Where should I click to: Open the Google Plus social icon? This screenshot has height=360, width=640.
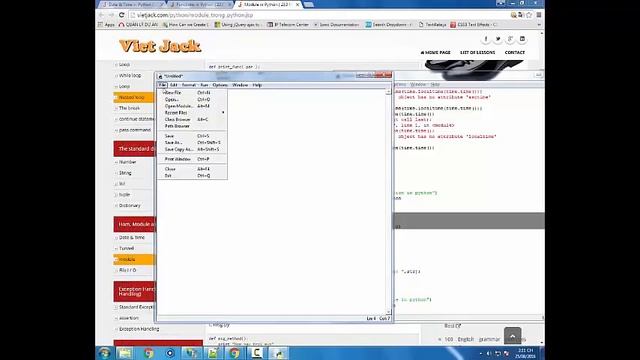pos(510,39)
